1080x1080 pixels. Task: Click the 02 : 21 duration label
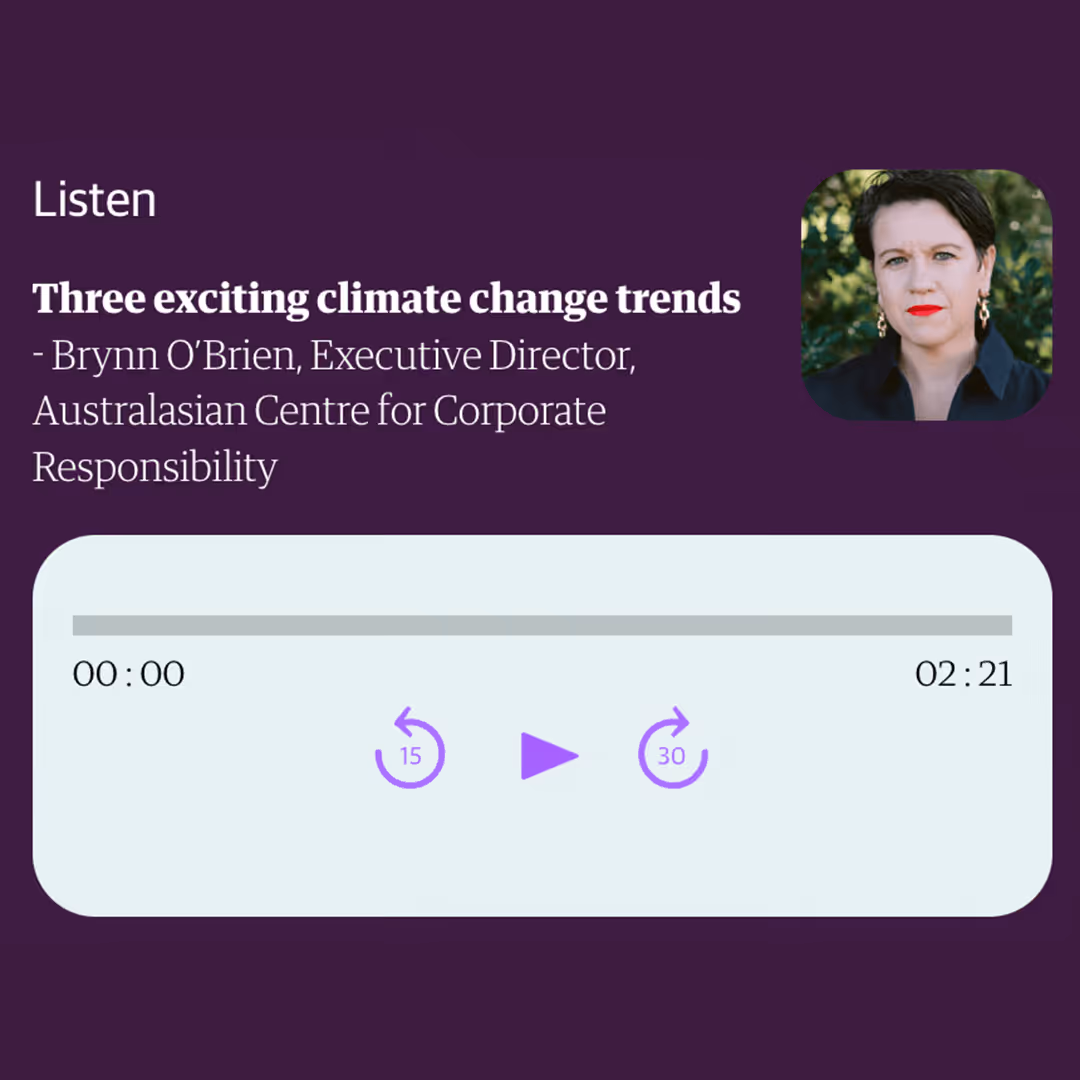[964, 674]
